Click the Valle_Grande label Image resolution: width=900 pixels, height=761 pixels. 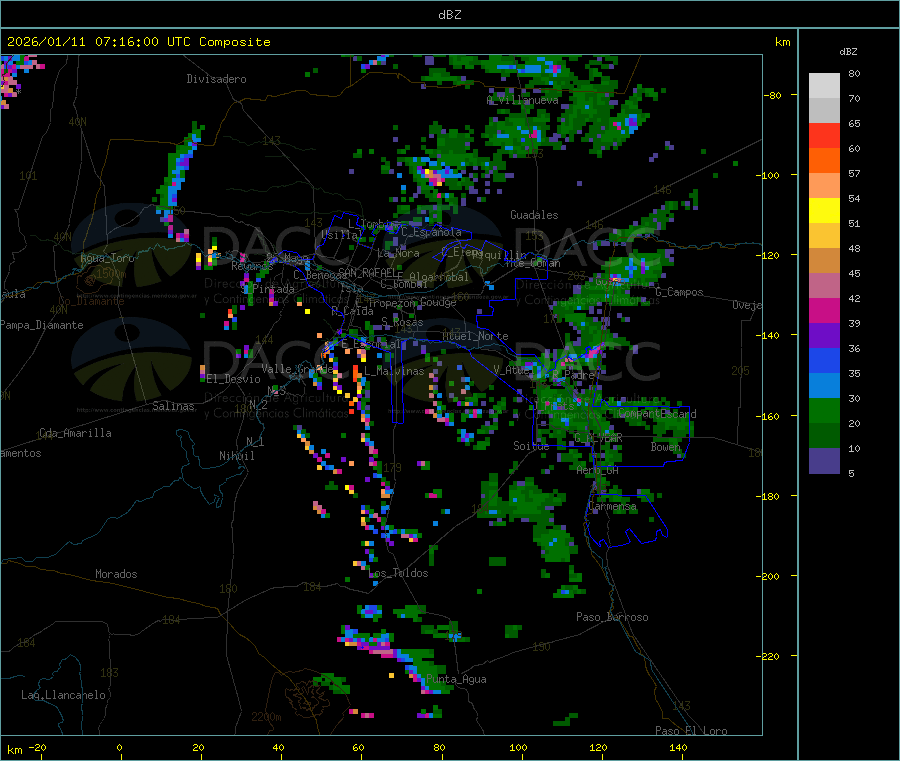pos(297,369)
